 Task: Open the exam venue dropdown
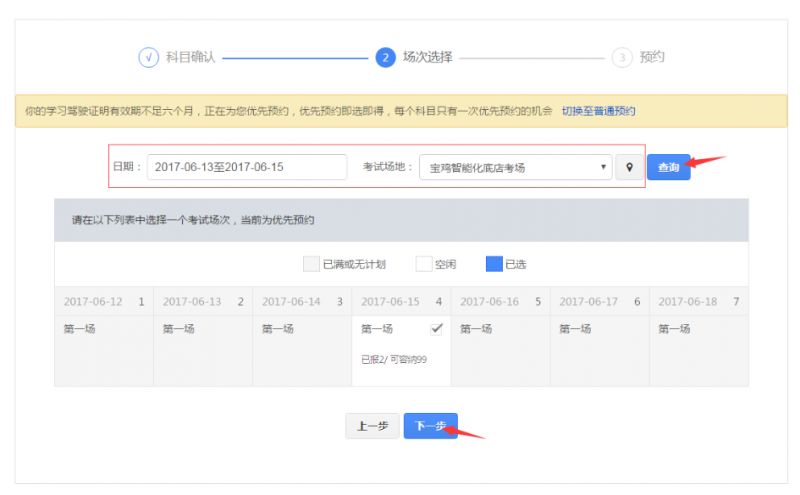tap(515, 167)
